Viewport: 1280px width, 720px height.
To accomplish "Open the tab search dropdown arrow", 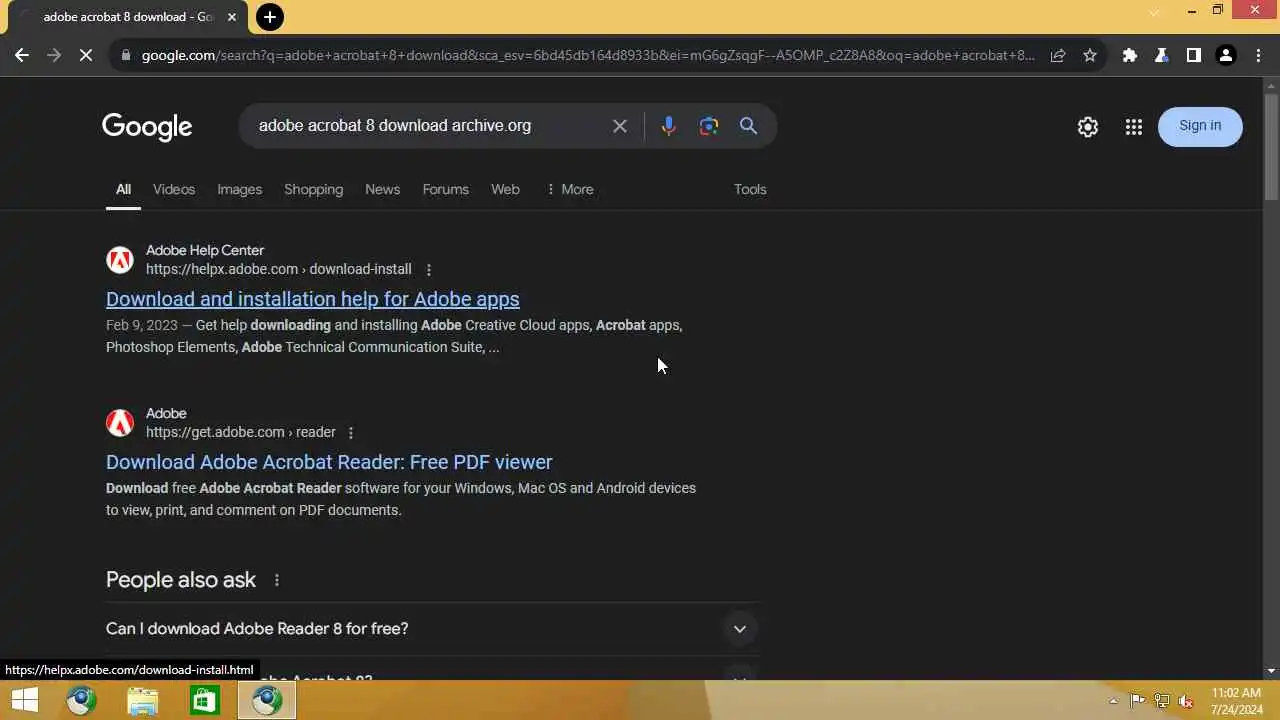I will [1155, 11].
